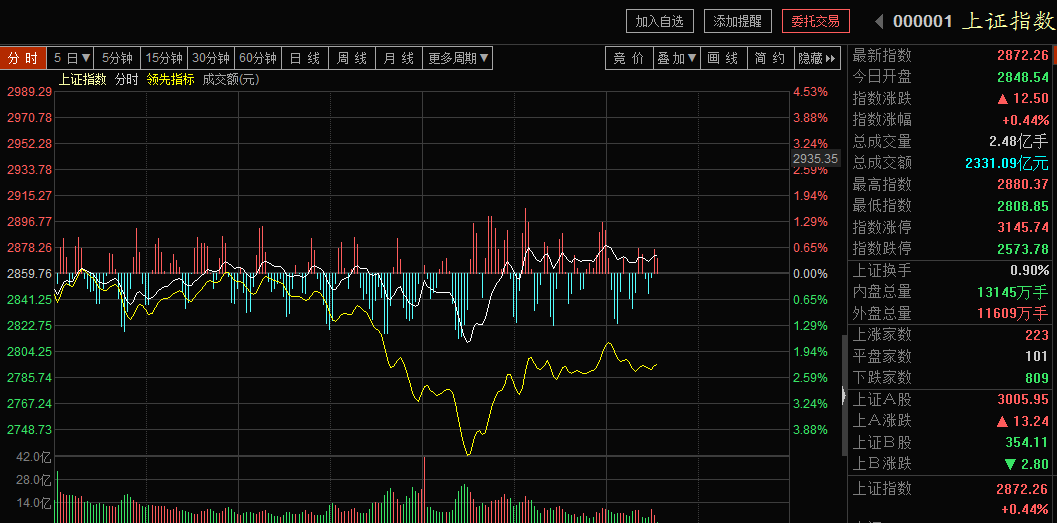
Task: Click the 指数跌停 value 2573.78
Action: (x=1023, y=249)
